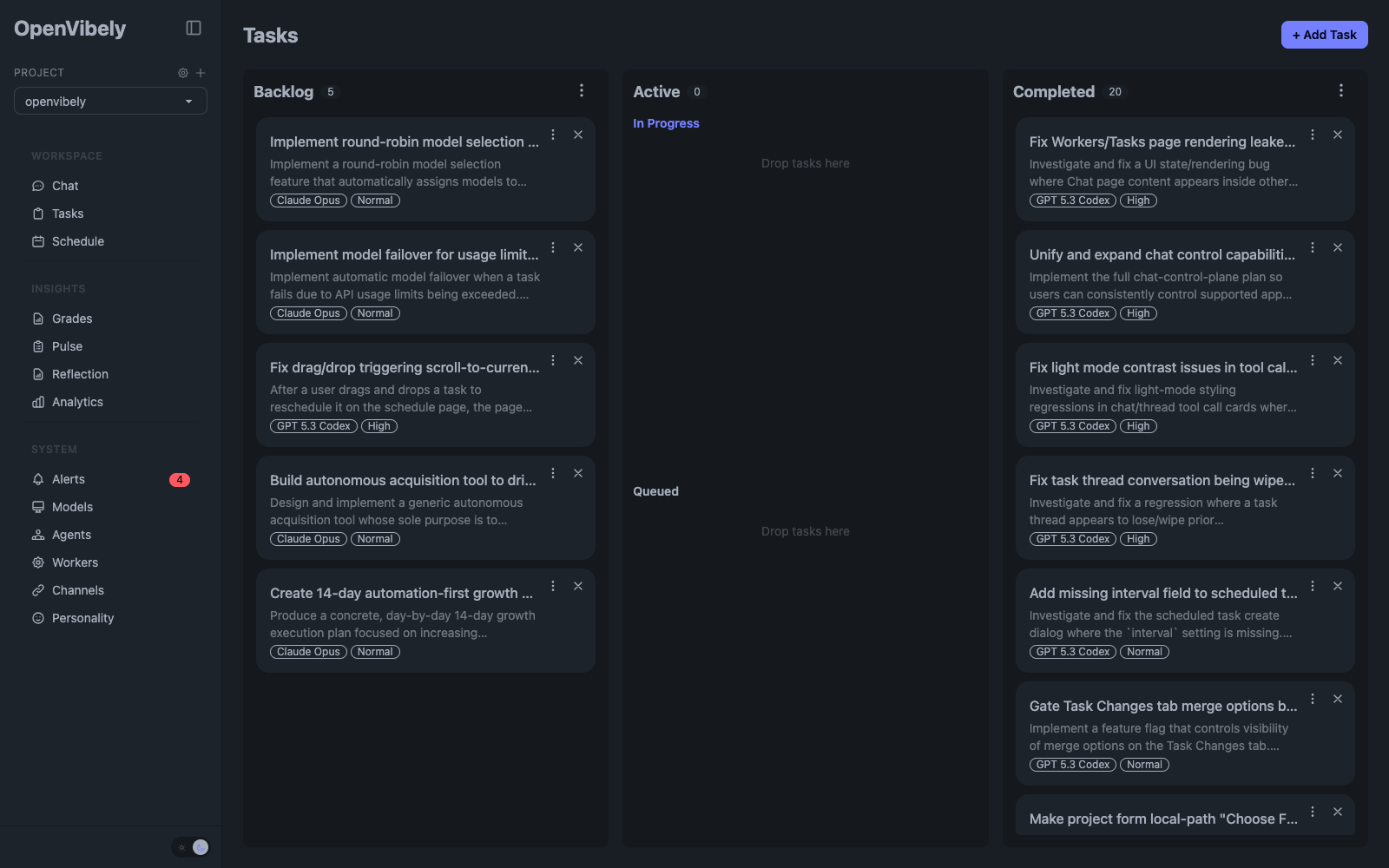Open options for Fix Workers/Tasks rendering task
Viewport: 1389px width, 868px height.
(x=1313, y=135)
